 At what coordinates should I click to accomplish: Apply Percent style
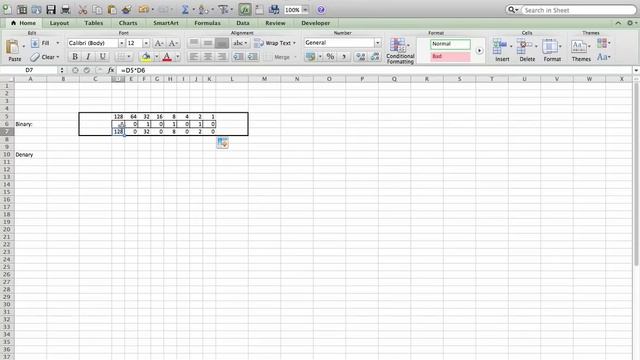coord(330,56)
